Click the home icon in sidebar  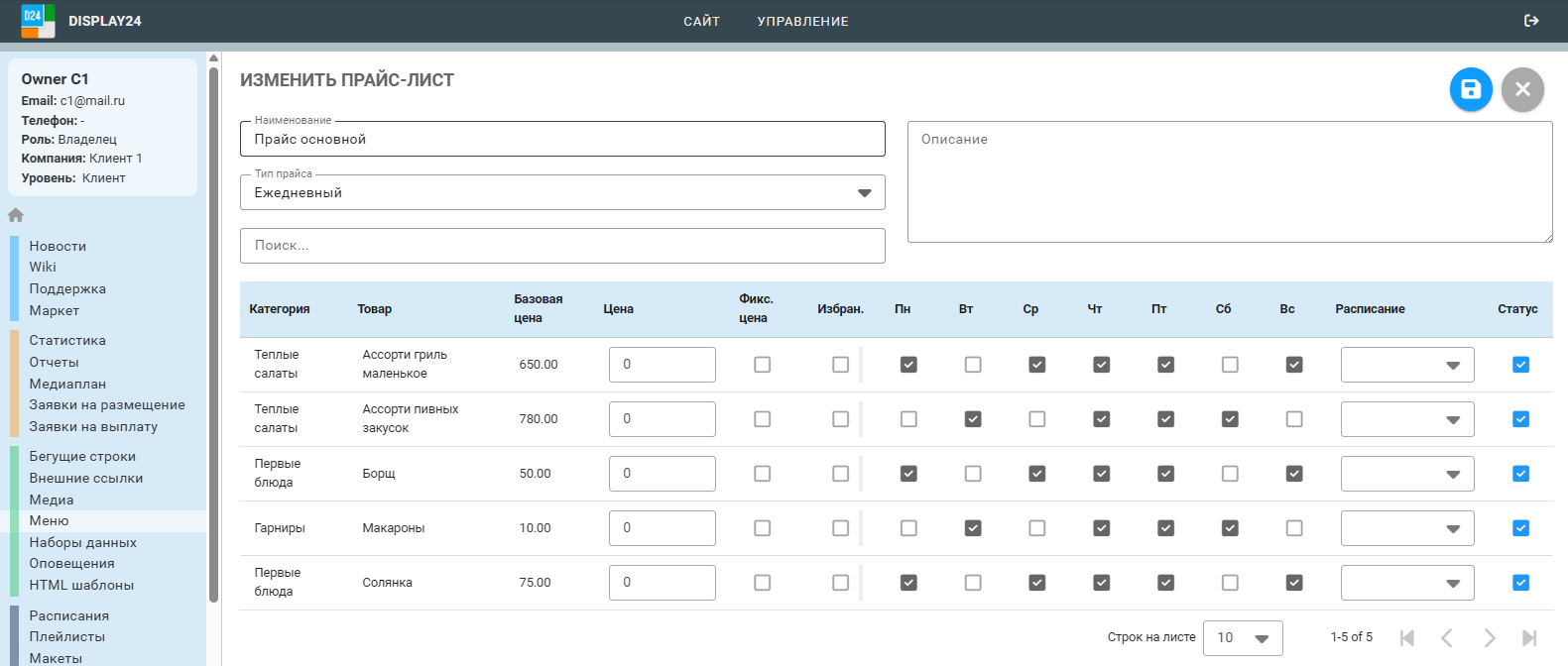[x=16, y=215]
